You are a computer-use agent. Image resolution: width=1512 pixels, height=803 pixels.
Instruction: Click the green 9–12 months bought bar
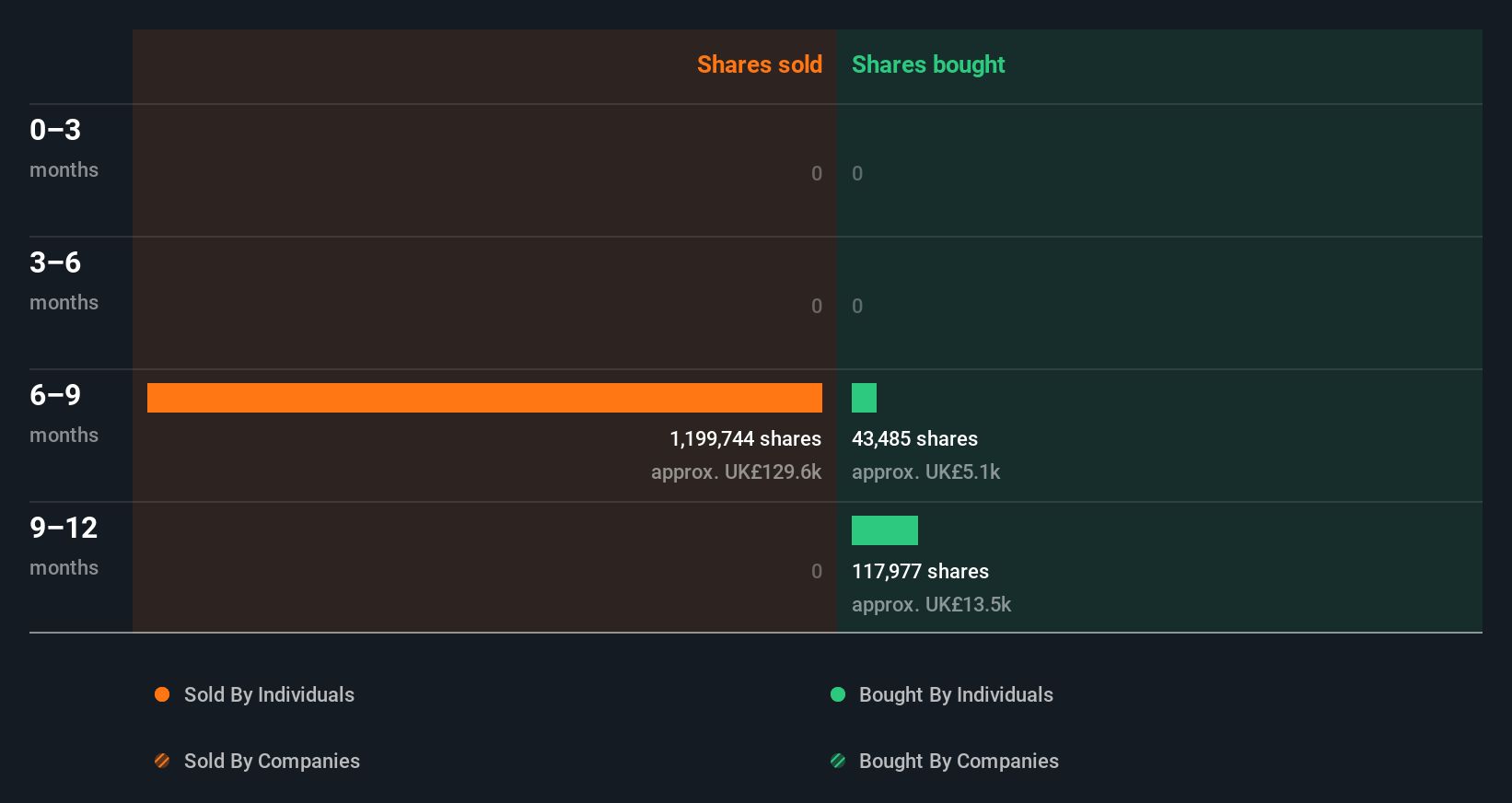pyautogui.click(x=885, y=530)
